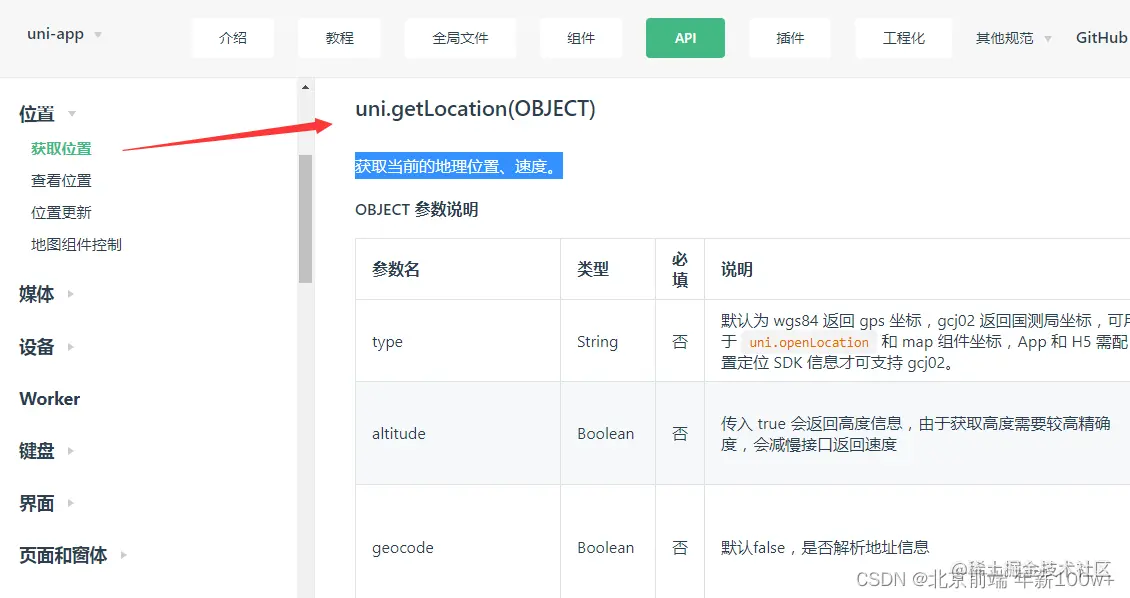Expand the 页面和窗体 sidebar section
The width and height of the screenshot is (1130, 598).
(x=62, y=555)
